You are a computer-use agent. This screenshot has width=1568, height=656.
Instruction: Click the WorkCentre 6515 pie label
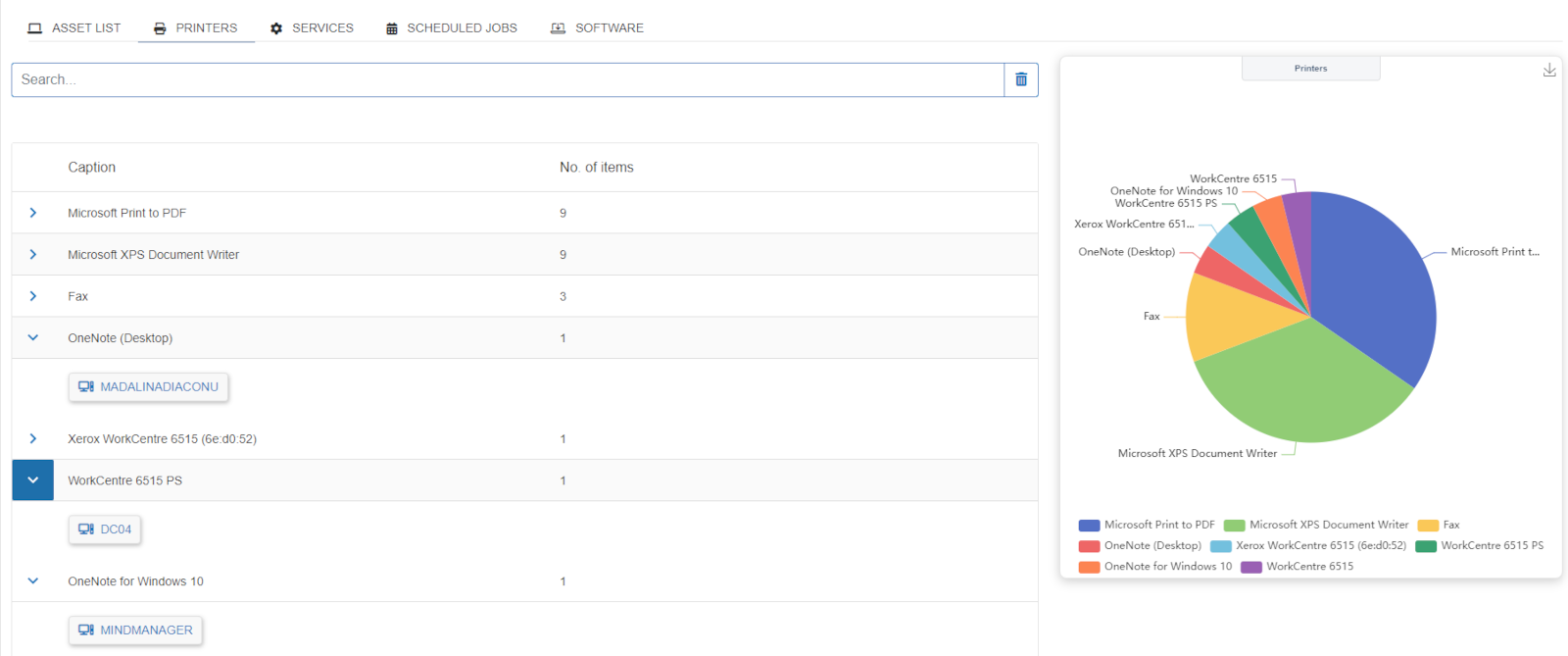1234,179
